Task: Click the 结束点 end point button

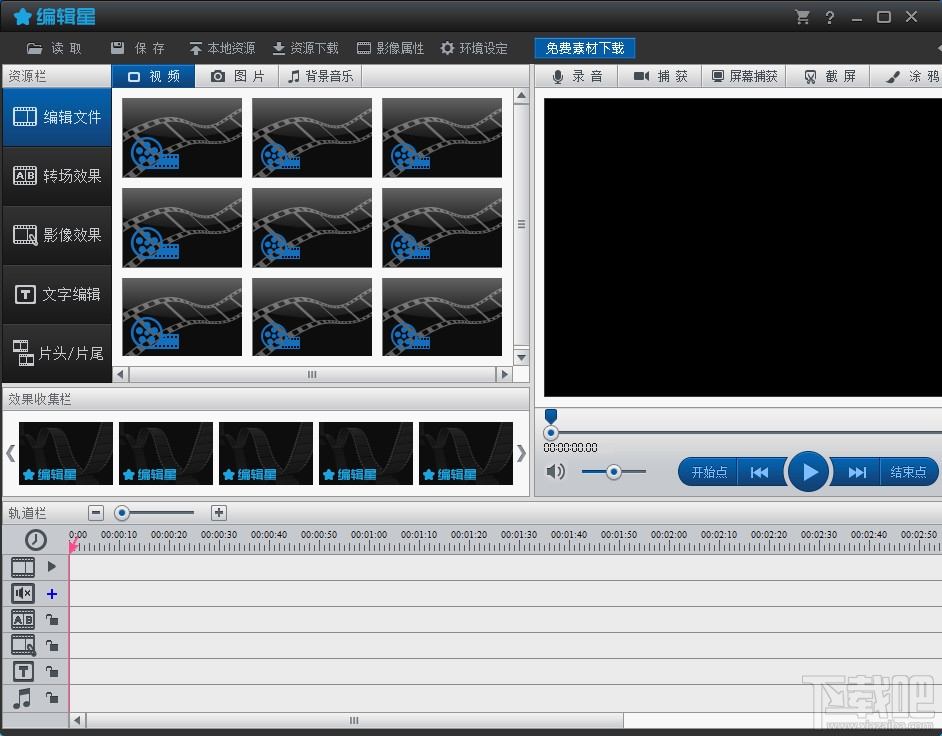Action: pyautogui.click(x=908, y=472)
